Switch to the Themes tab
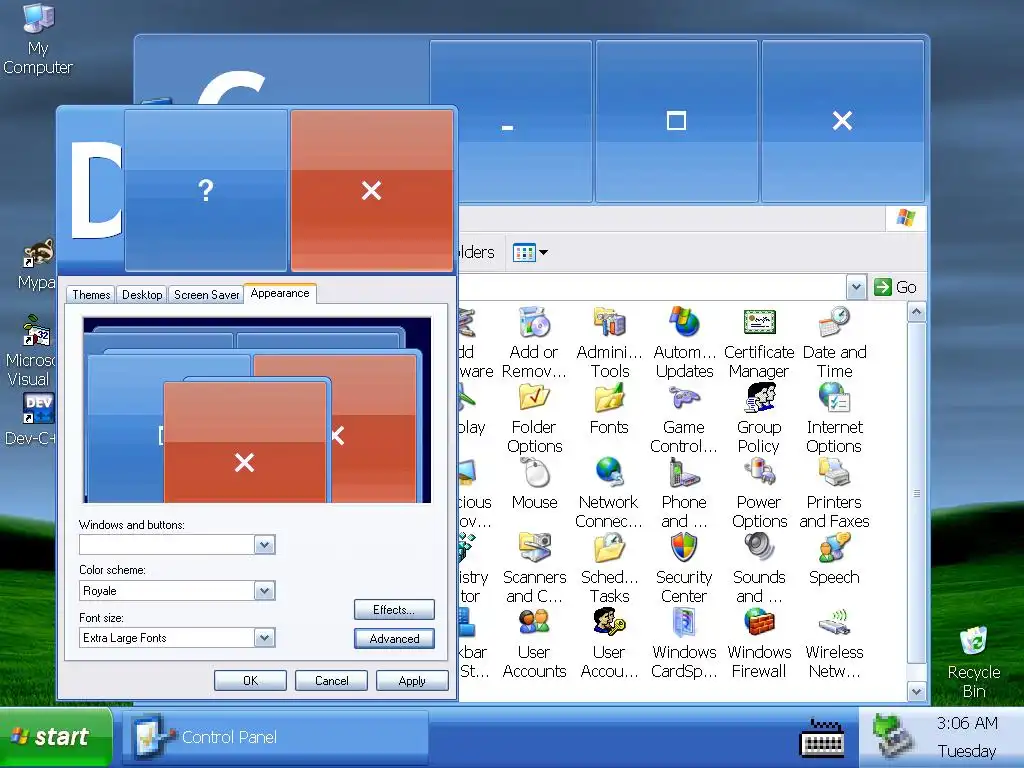This screenshot has height=768, width=1024. tap(91, 295)
